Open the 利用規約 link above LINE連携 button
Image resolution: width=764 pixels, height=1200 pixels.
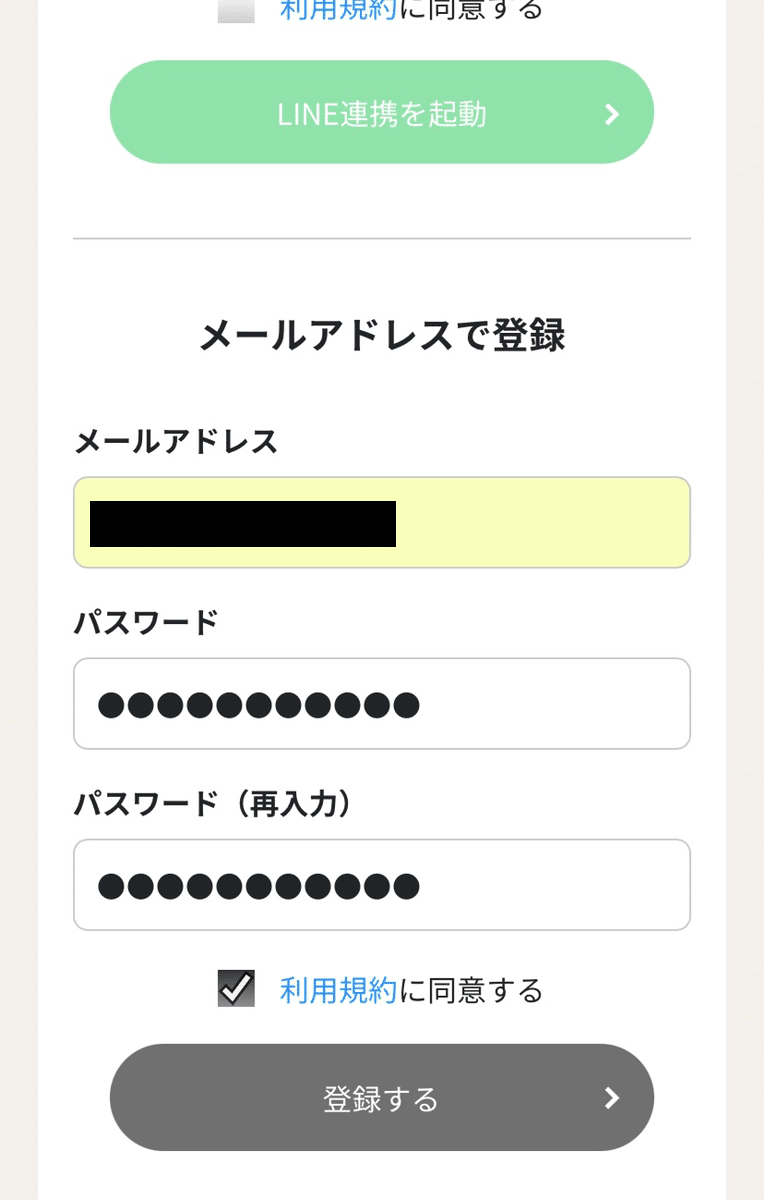[x=338, y=9]
